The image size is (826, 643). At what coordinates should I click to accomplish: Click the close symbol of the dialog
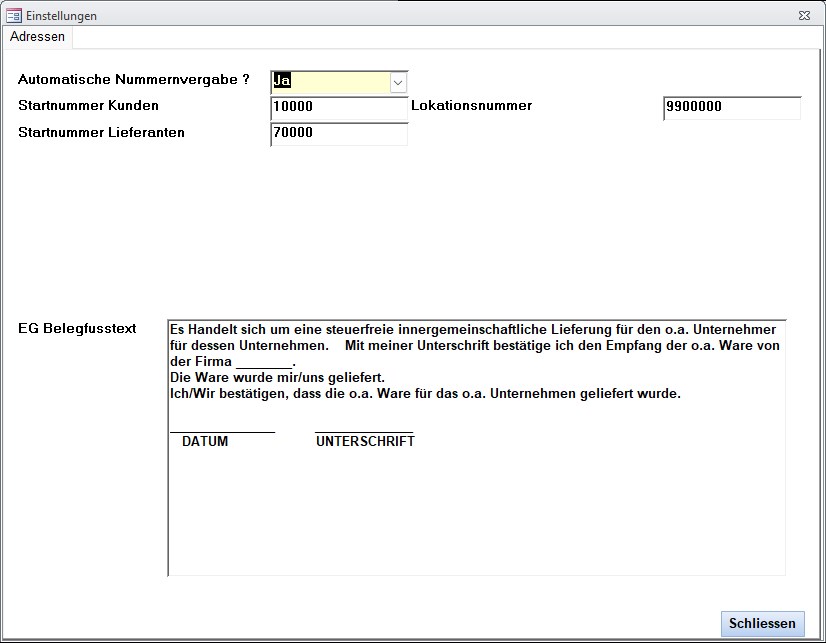pos(803,14)
